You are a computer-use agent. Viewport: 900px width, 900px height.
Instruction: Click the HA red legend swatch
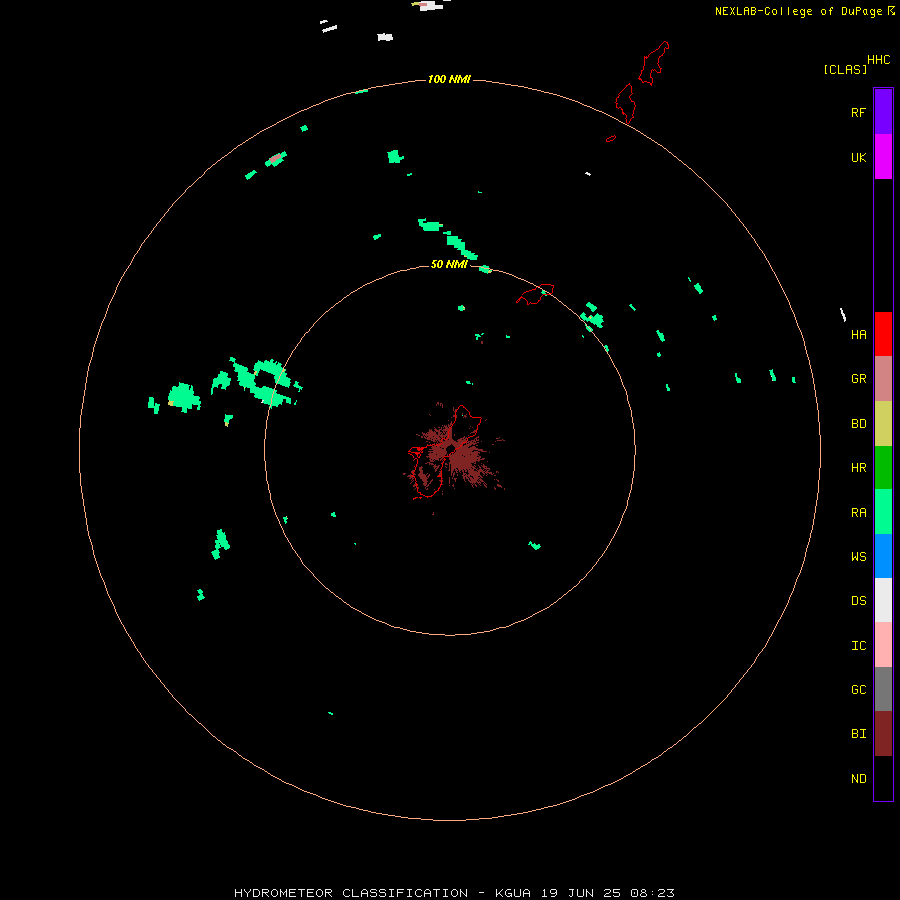(x=883, y=334)
